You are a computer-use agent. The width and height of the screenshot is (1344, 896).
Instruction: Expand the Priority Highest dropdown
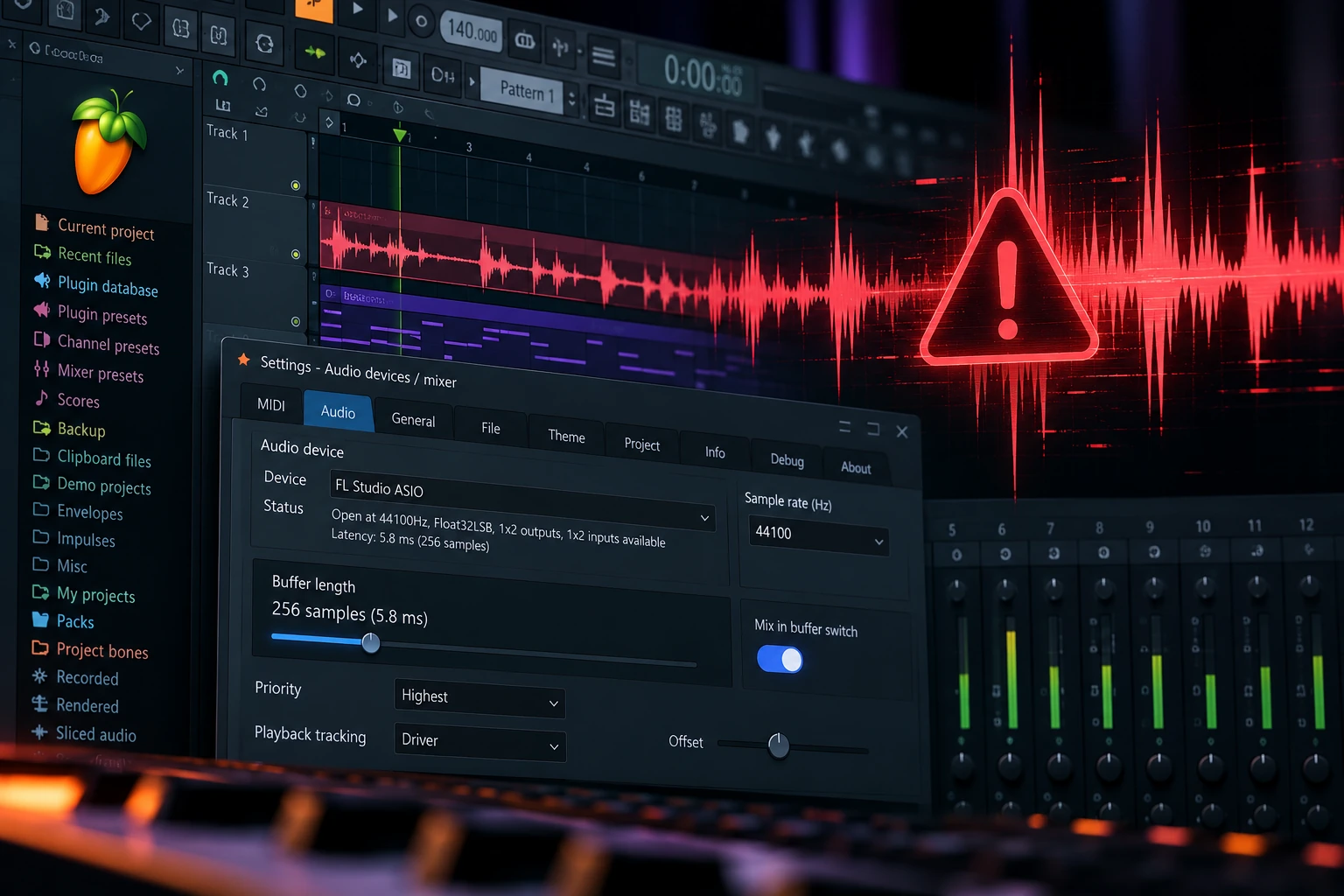coord(479,698)
